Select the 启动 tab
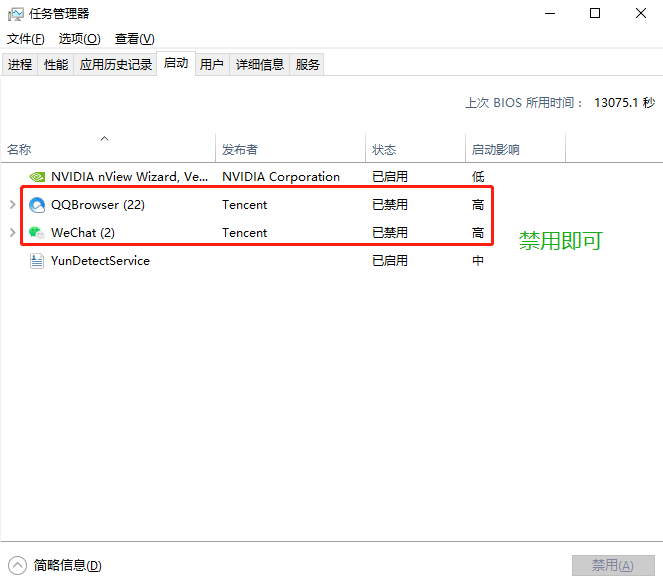Screen dimensions: 663x588 tap(176, 63)
